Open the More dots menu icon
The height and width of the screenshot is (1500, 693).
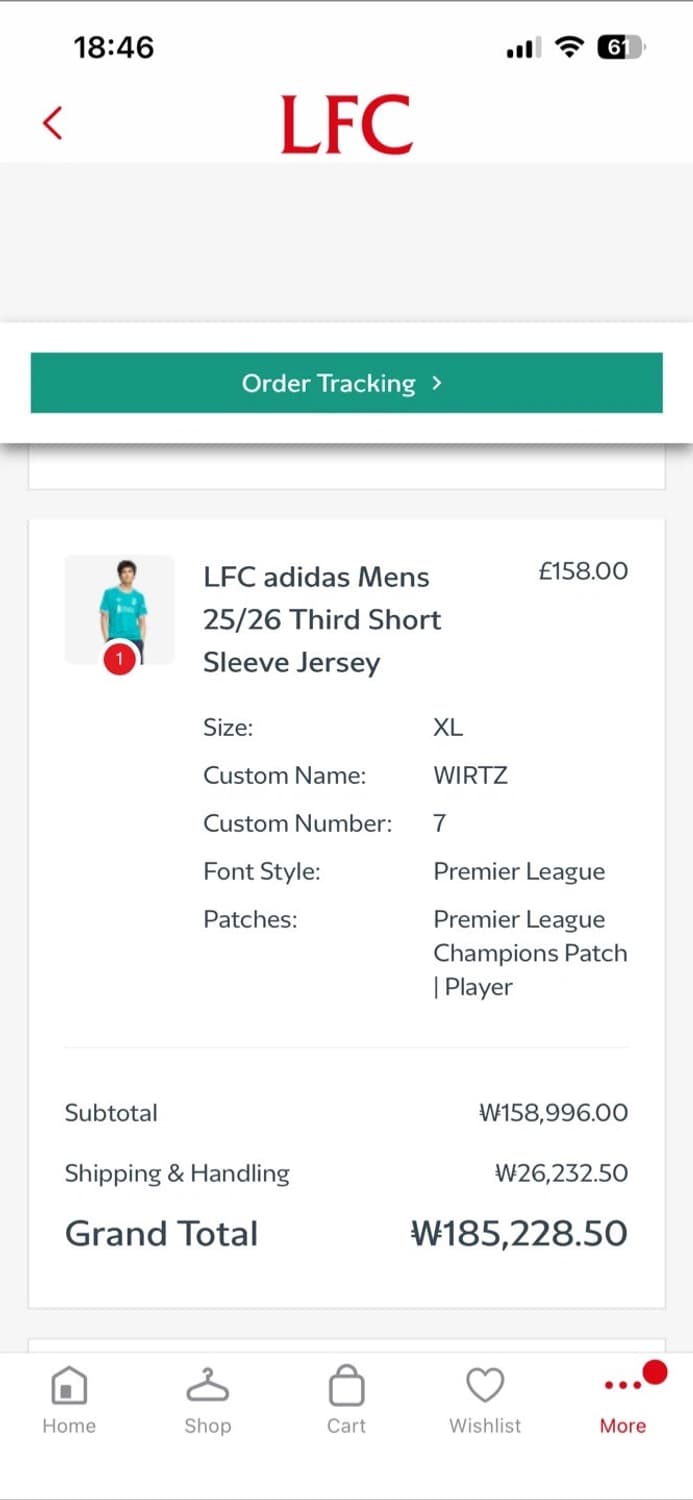tap(623, 1386)
